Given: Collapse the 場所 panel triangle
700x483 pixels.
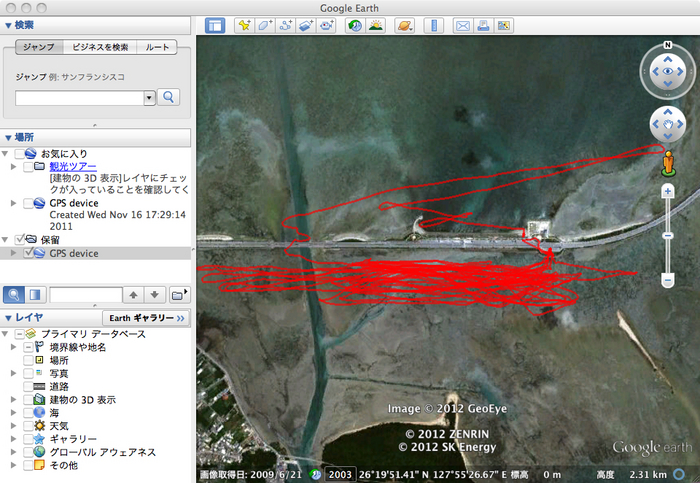Looking at the screenshot, I should (x=8, y=137).
